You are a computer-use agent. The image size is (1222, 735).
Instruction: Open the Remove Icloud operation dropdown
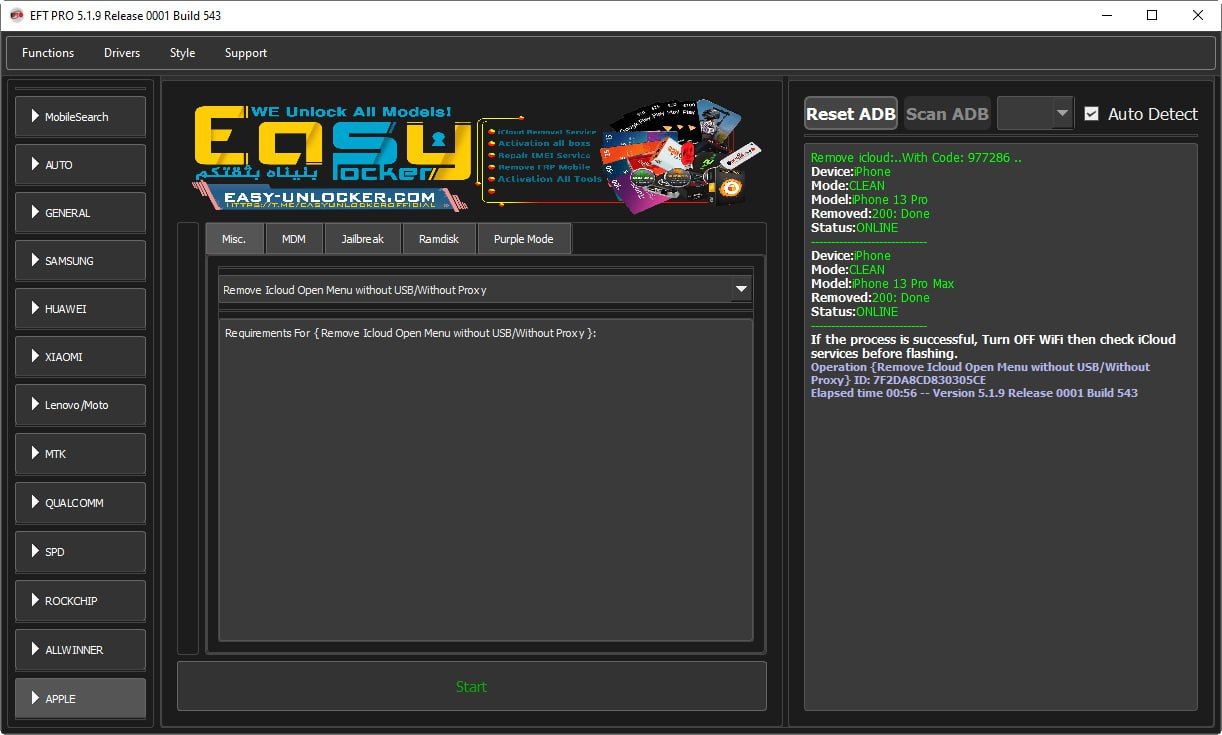pyautogui.click(x=485, y=290)
